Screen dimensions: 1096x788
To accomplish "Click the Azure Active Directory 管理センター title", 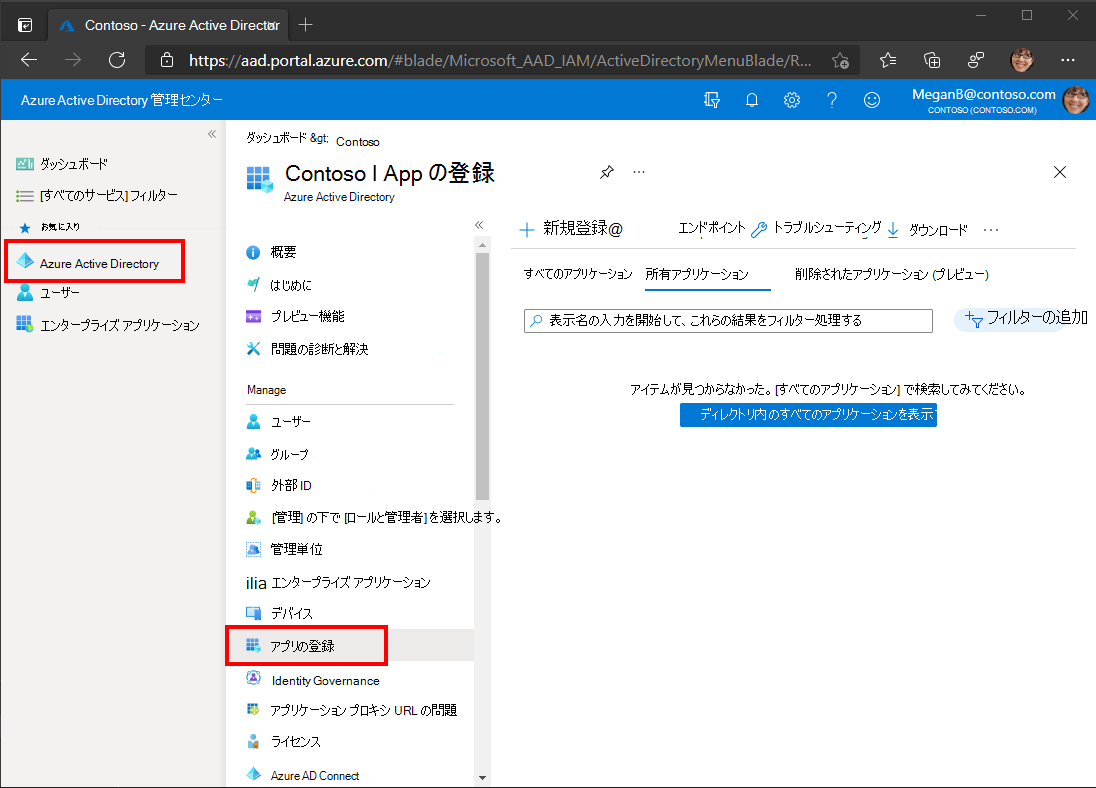I will point(122,100).
